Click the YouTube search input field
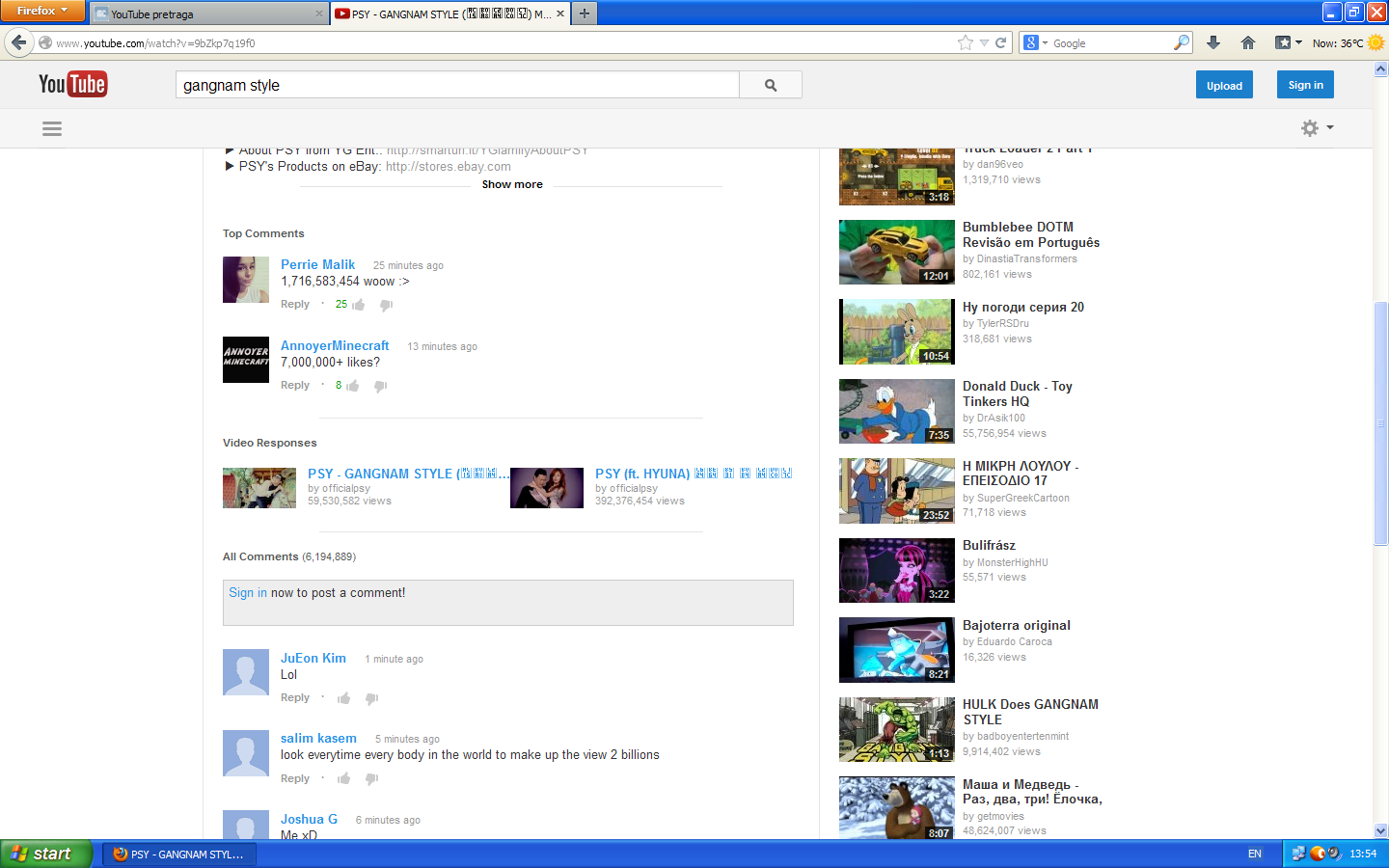 coord(457,85)
